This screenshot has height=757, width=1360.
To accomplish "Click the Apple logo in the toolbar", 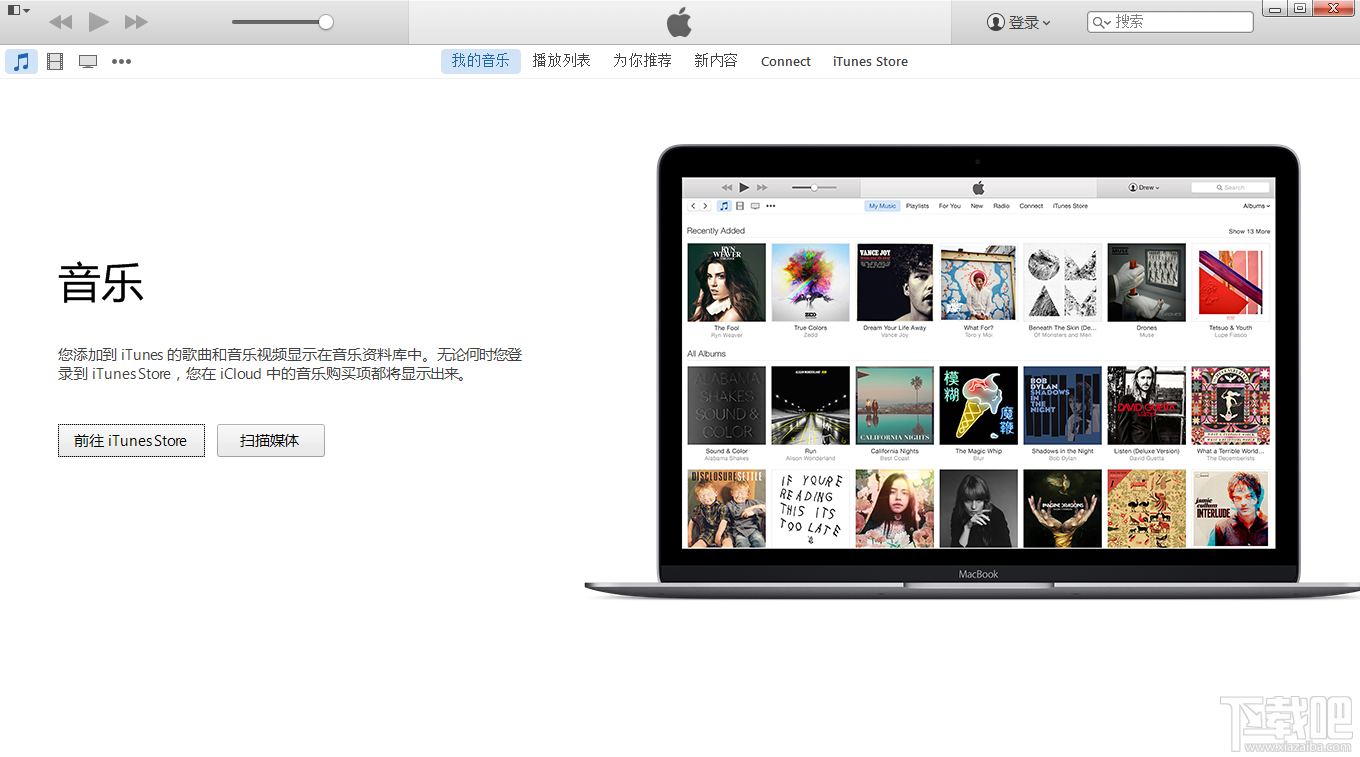I will [x=679, y=21].
